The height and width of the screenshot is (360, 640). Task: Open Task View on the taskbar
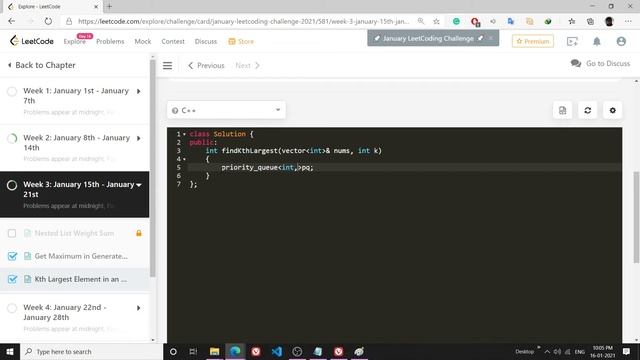[193, 351]
